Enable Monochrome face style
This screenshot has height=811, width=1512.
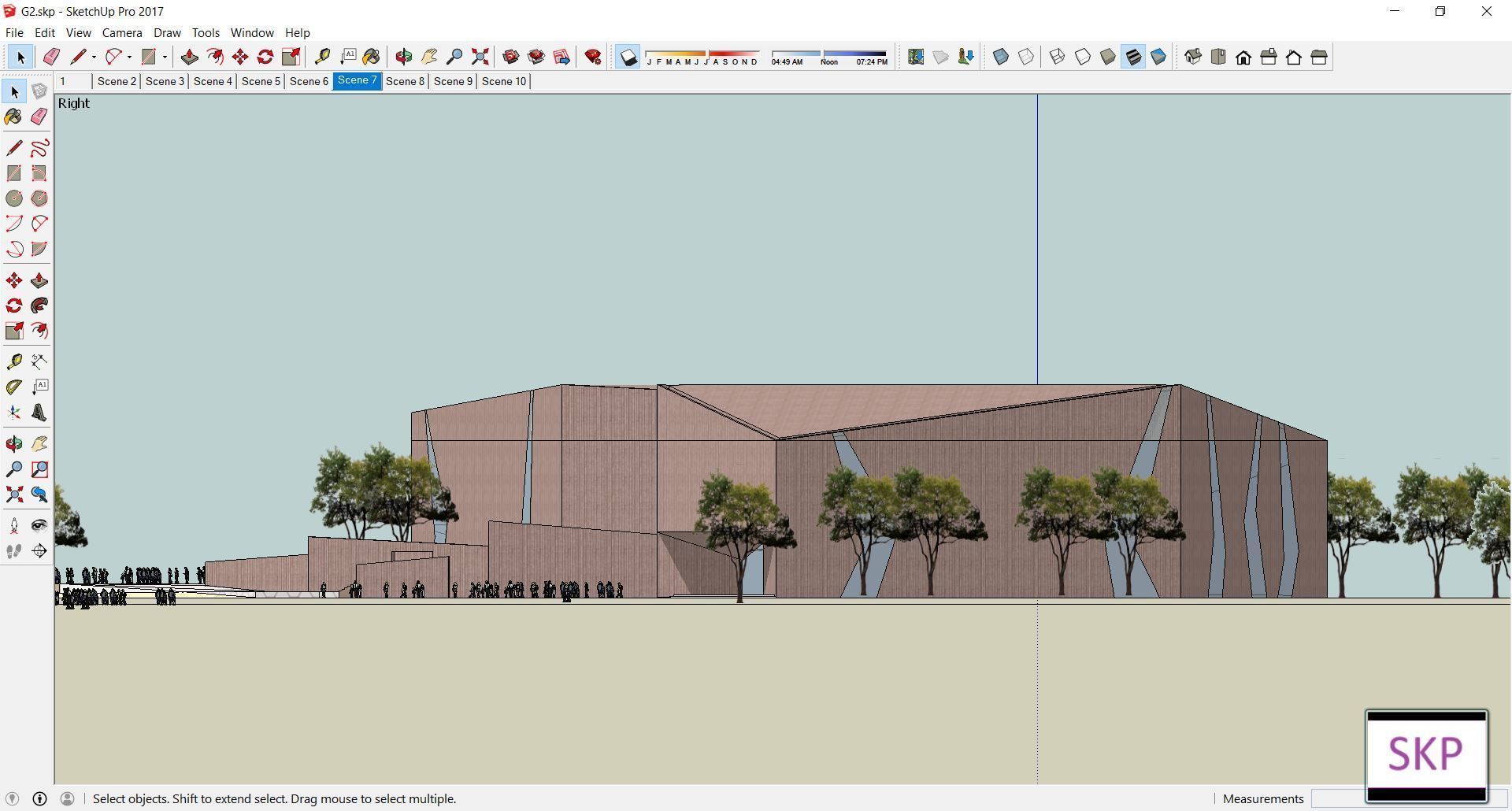point(1158,57)
